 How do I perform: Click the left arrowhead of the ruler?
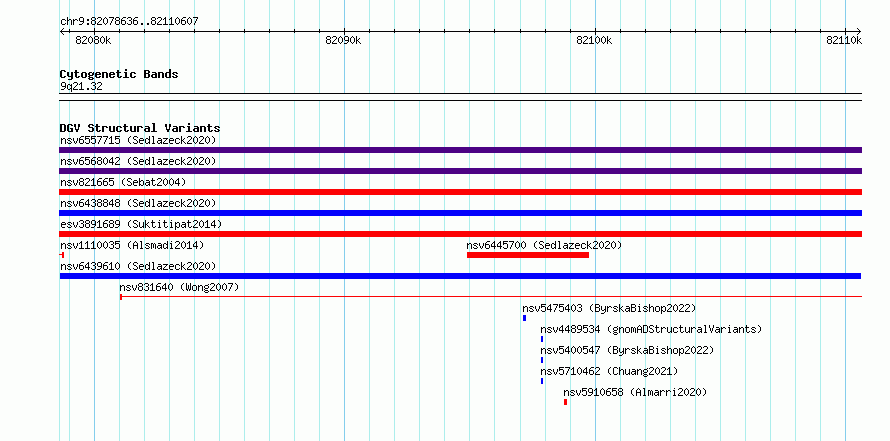click(62, 31)
